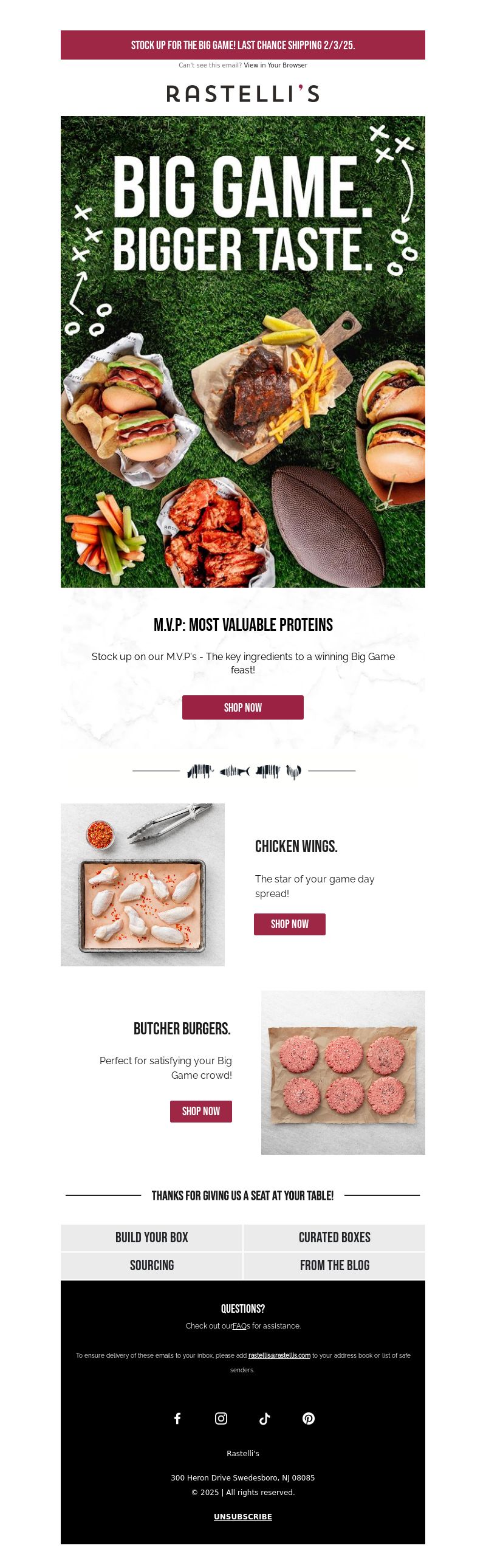Image resolution: width=486 pixels, height=1568 pixels.
Task: Click the Rastelli's logo header
Action: coord(242,93)
